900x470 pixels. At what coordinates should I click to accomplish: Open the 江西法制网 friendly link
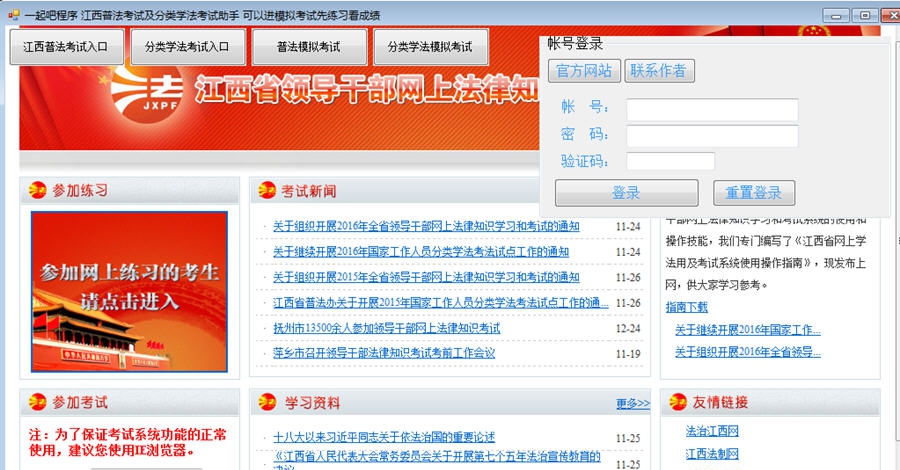712,454
